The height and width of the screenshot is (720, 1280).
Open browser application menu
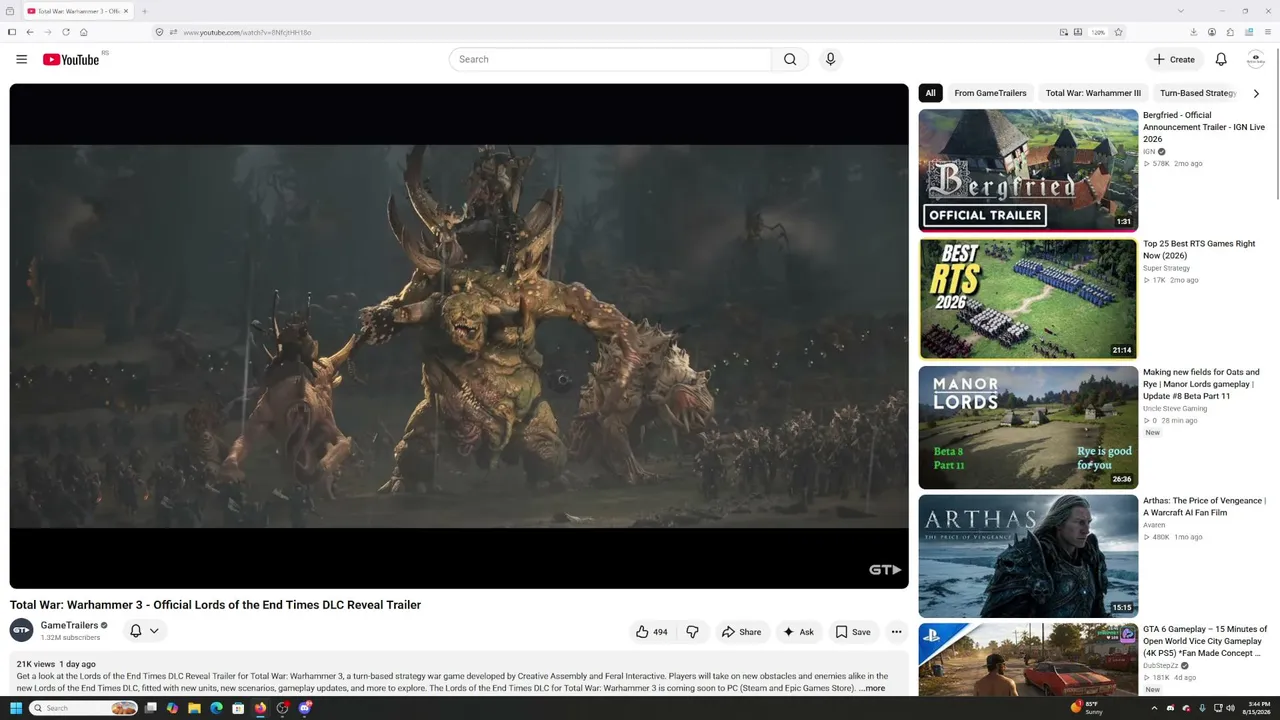pyautogui.click(x=1266, y=32)
